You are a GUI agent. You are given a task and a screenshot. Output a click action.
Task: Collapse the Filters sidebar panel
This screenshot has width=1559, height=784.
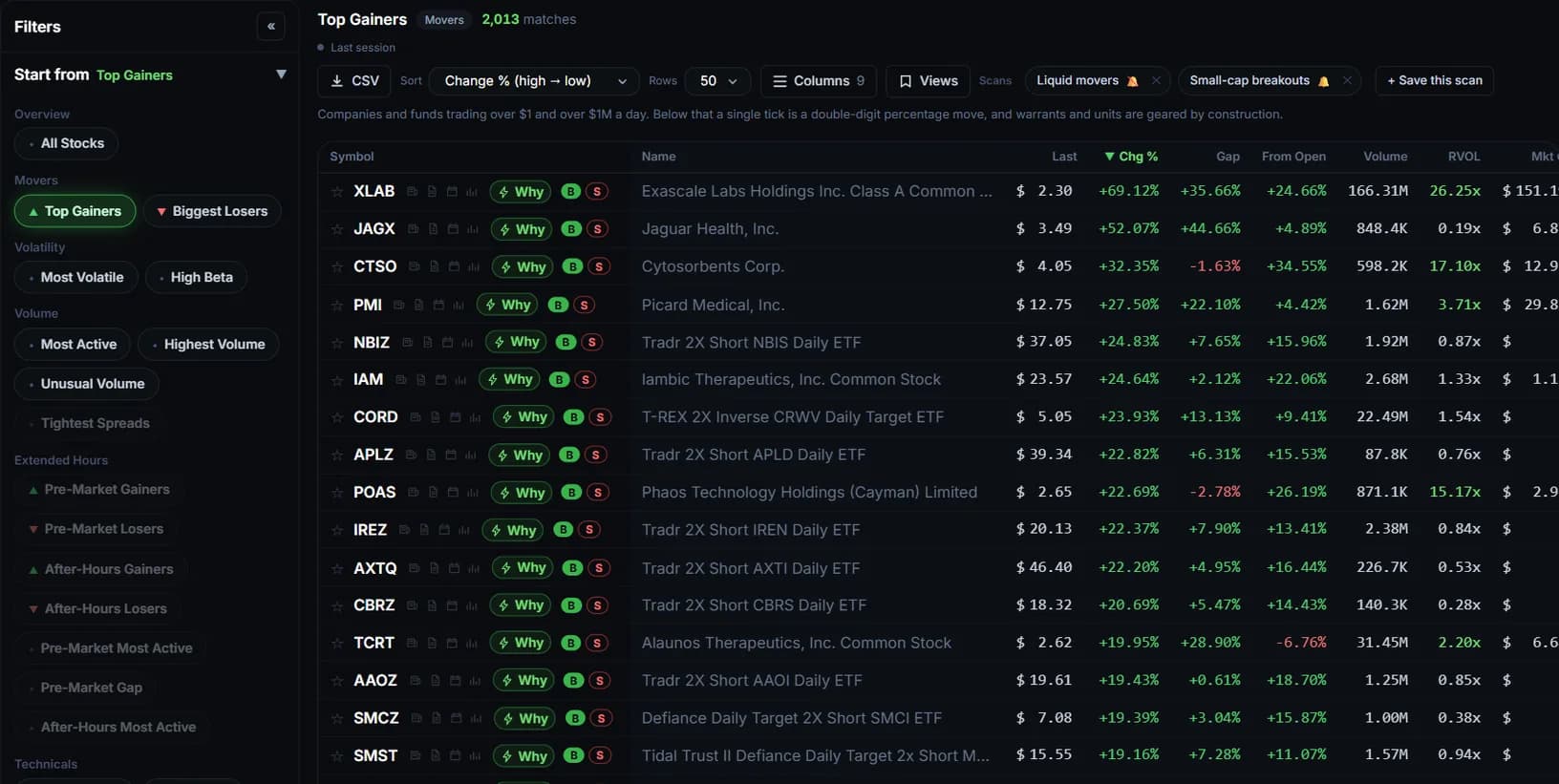271,27
